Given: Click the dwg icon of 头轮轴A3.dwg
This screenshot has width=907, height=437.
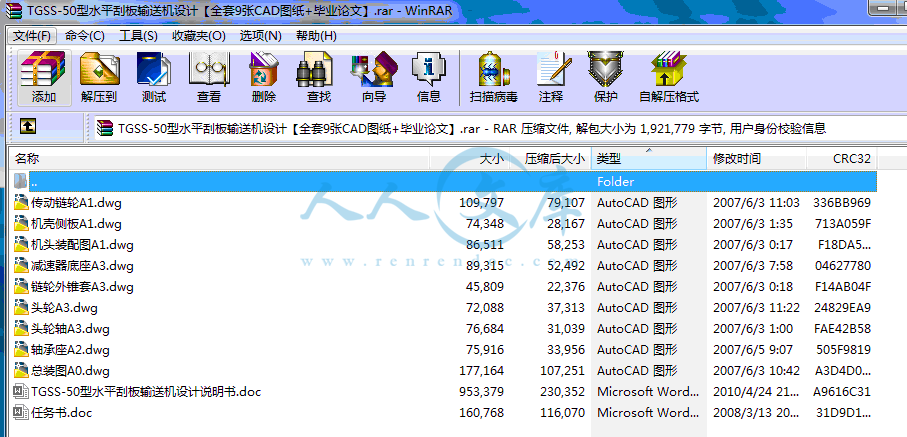Looking at the screenshot, I should tap(21, 328).
